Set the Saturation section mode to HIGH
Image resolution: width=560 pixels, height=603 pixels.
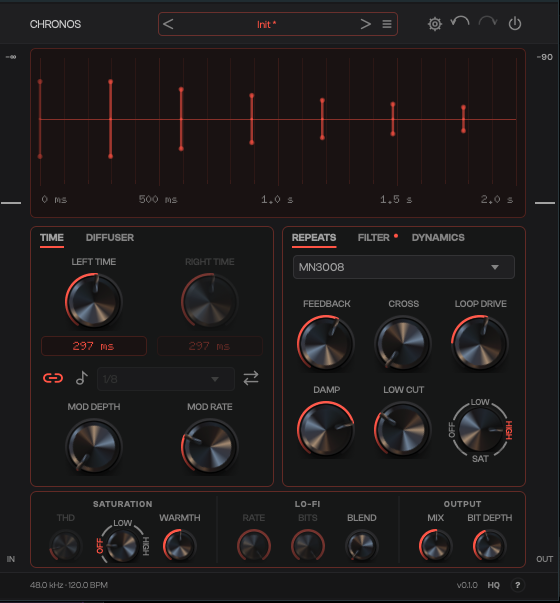pyautogui.click(x=146, y=546)
